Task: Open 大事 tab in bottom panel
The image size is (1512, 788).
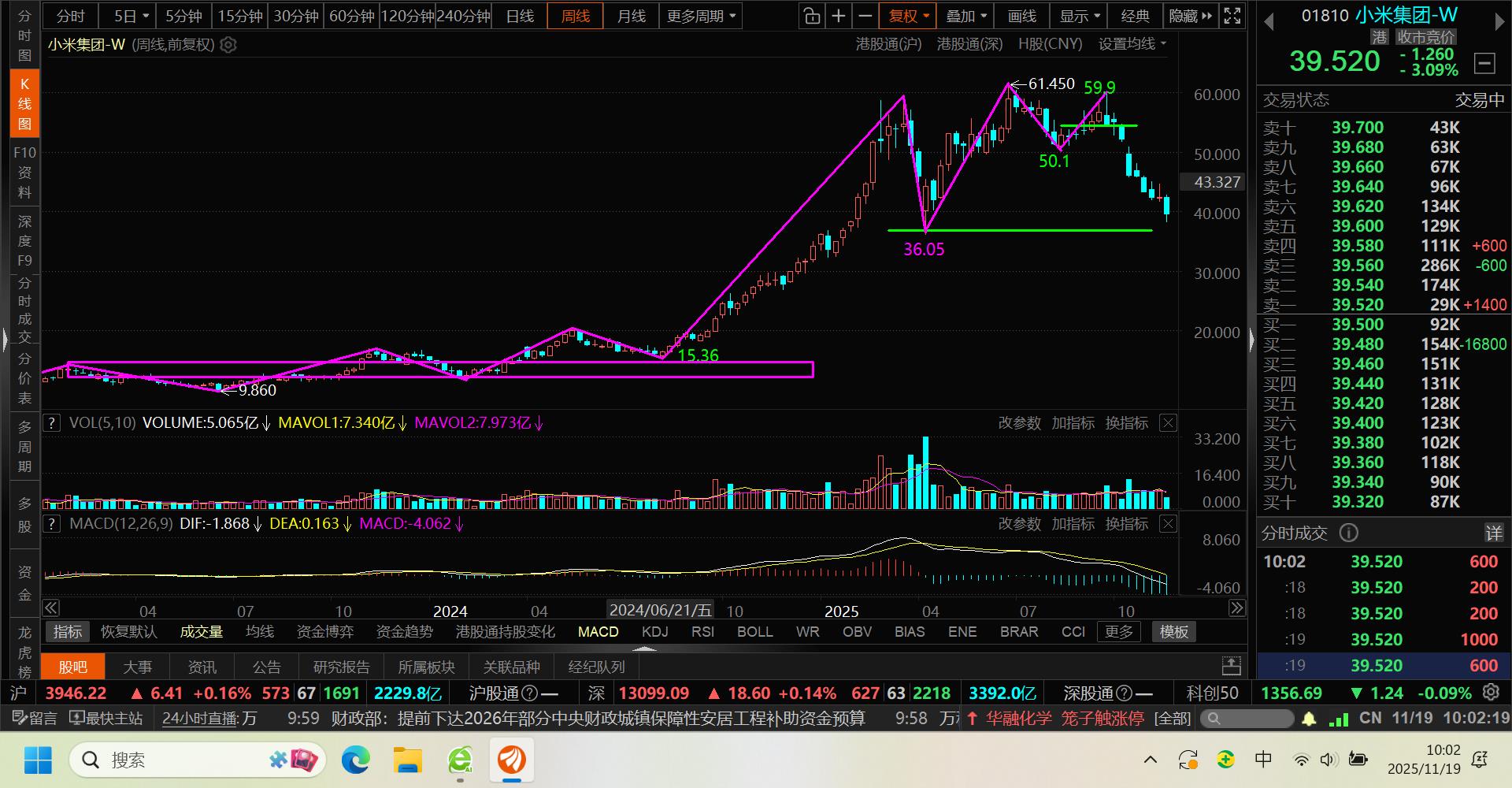Action: [x=138, y=667]
